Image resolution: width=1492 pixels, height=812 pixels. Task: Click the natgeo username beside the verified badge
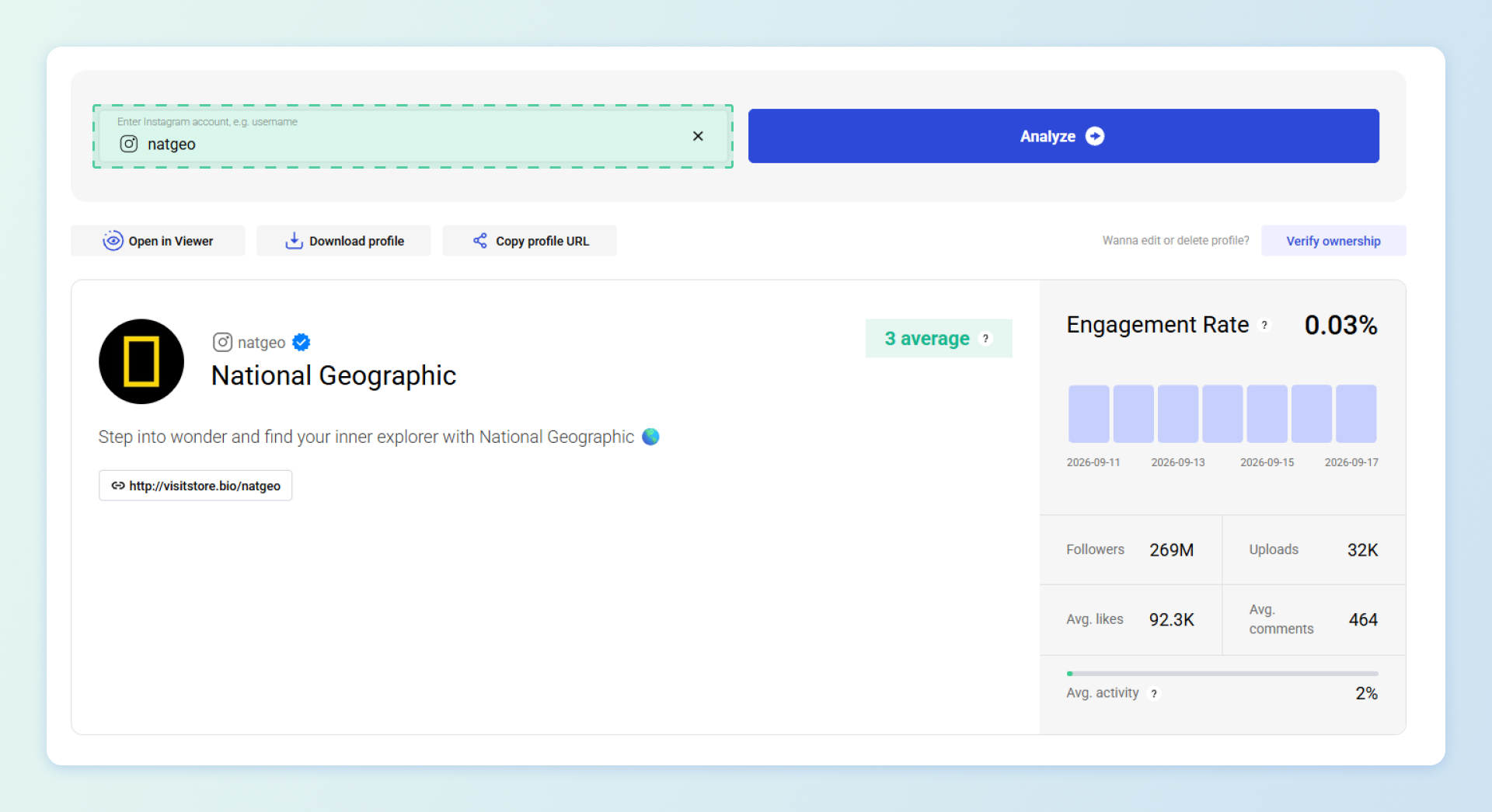pyautogui.click(x=261, y=343)
